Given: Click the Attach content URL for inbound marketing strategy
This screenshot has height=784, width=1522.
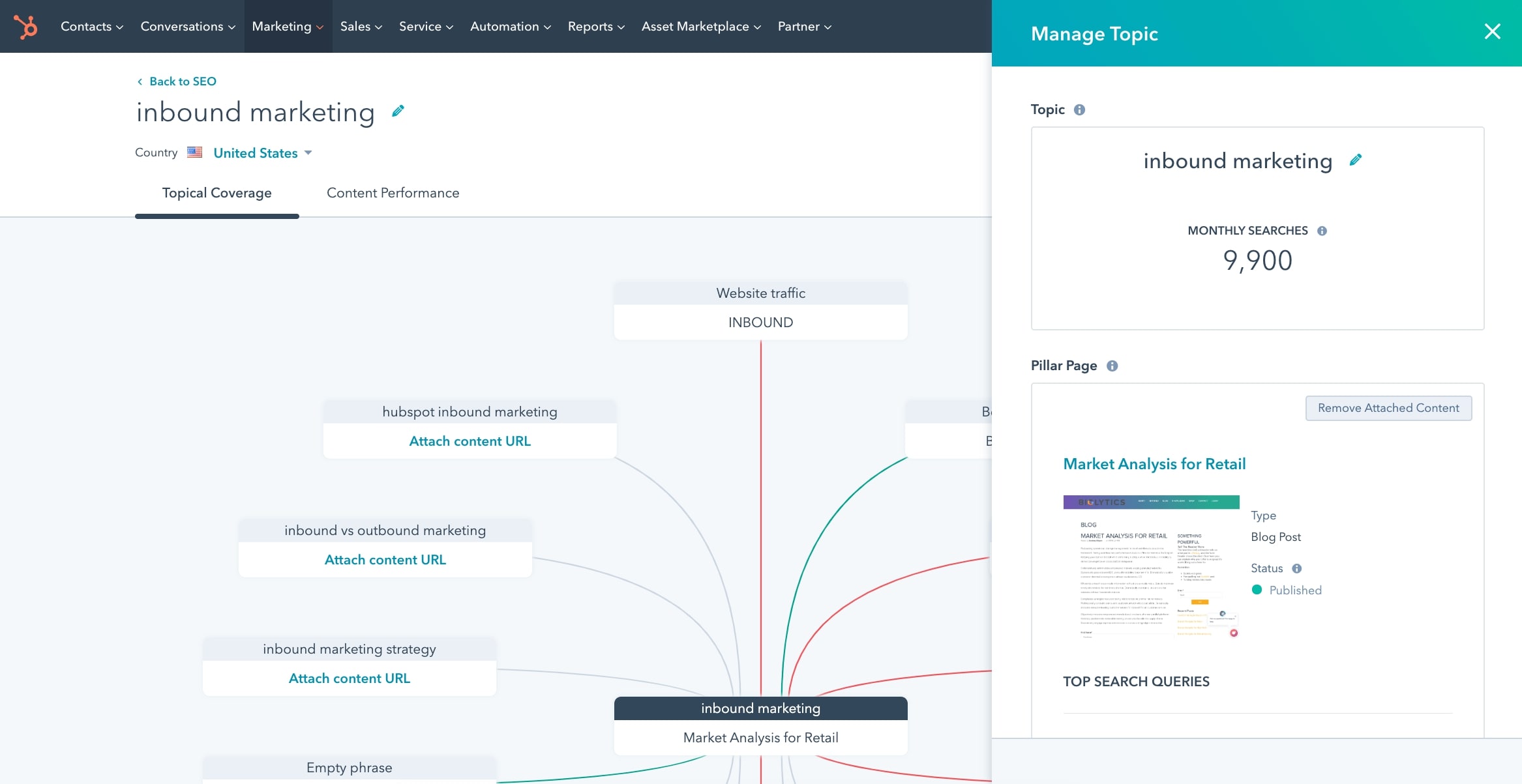Looking at the screenshot, I should 349,678.
